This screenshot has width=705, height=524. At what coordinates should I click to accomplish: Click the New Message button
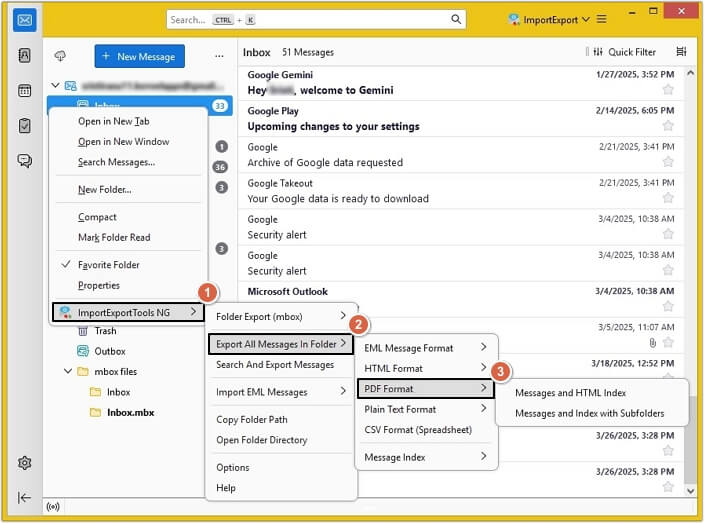pos(139,57)
